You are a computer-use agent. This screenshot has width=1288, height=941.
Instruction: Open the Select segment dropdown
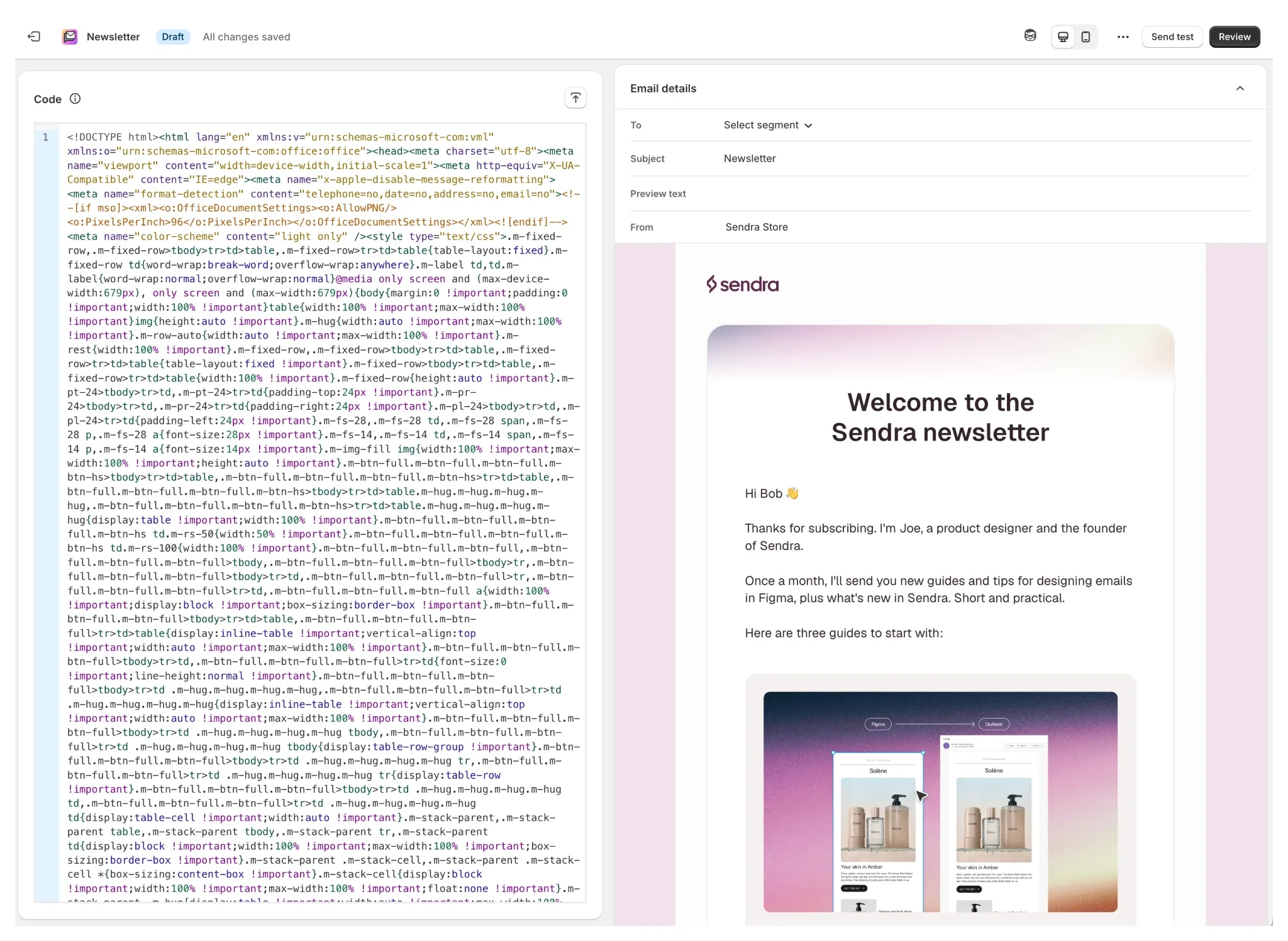(768, 125)
